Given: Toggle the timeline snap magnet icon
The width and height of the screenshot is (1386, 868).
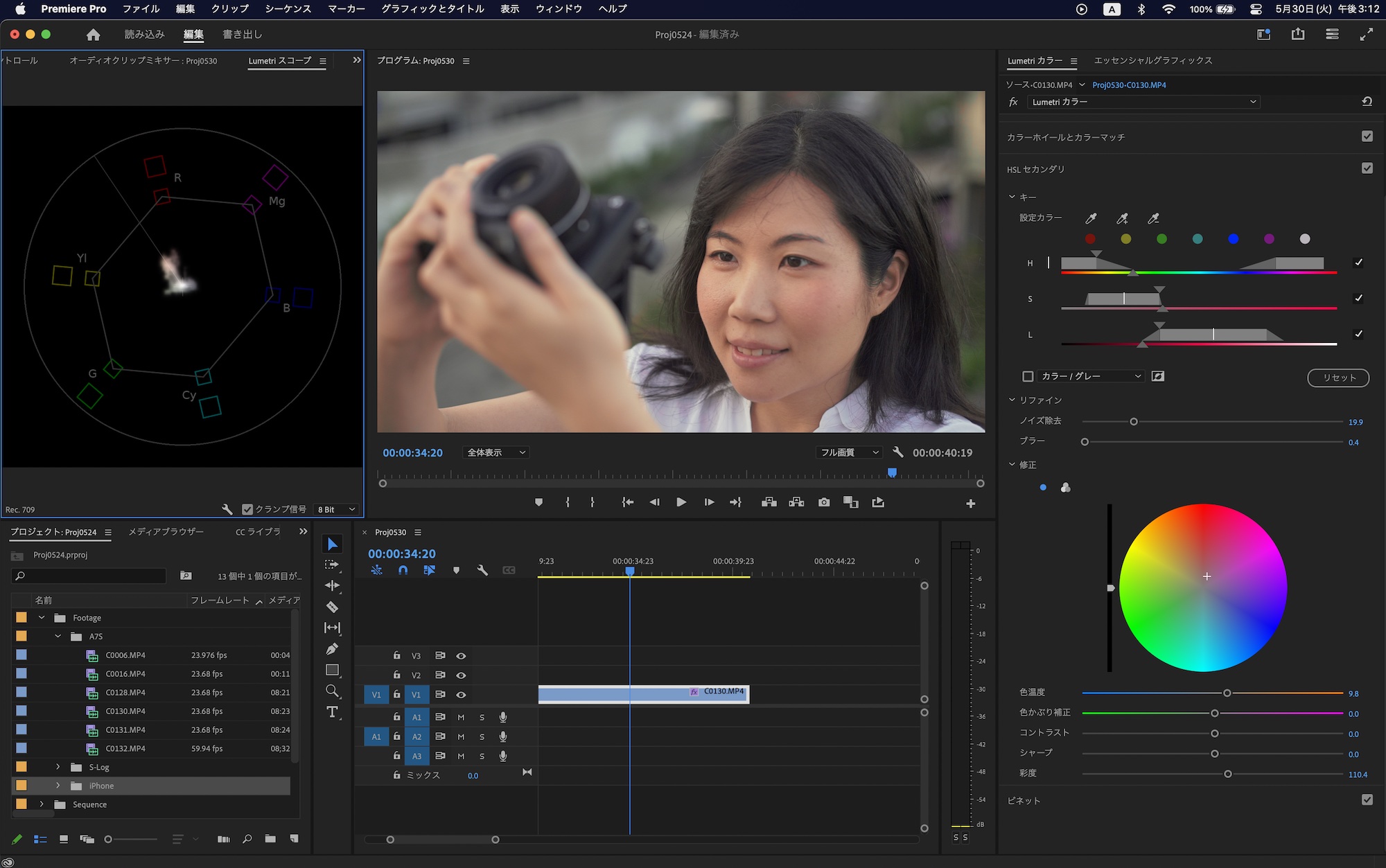Looking at the screenshot, I should coord(403,570).
